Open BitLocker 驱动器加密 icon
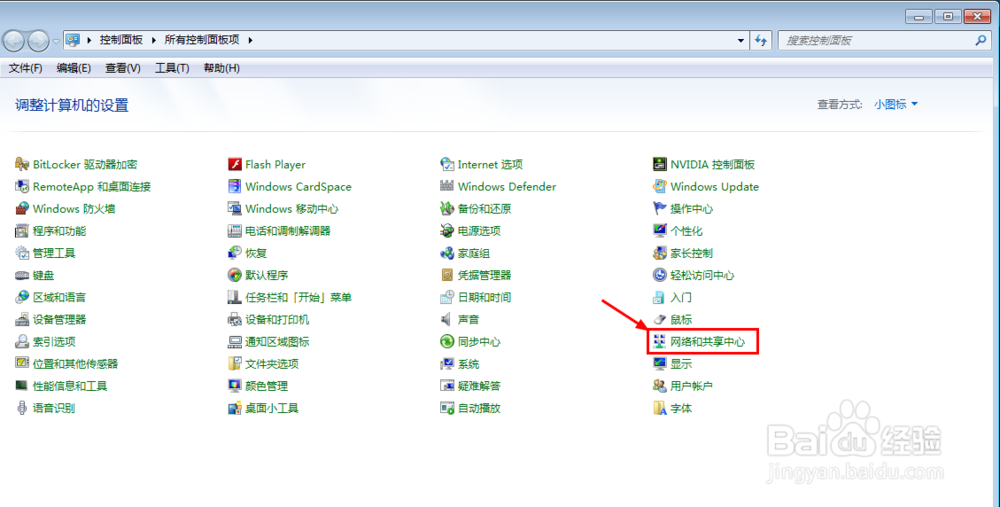The width and height of the screenshot is (1000, 507). (22, 165)
